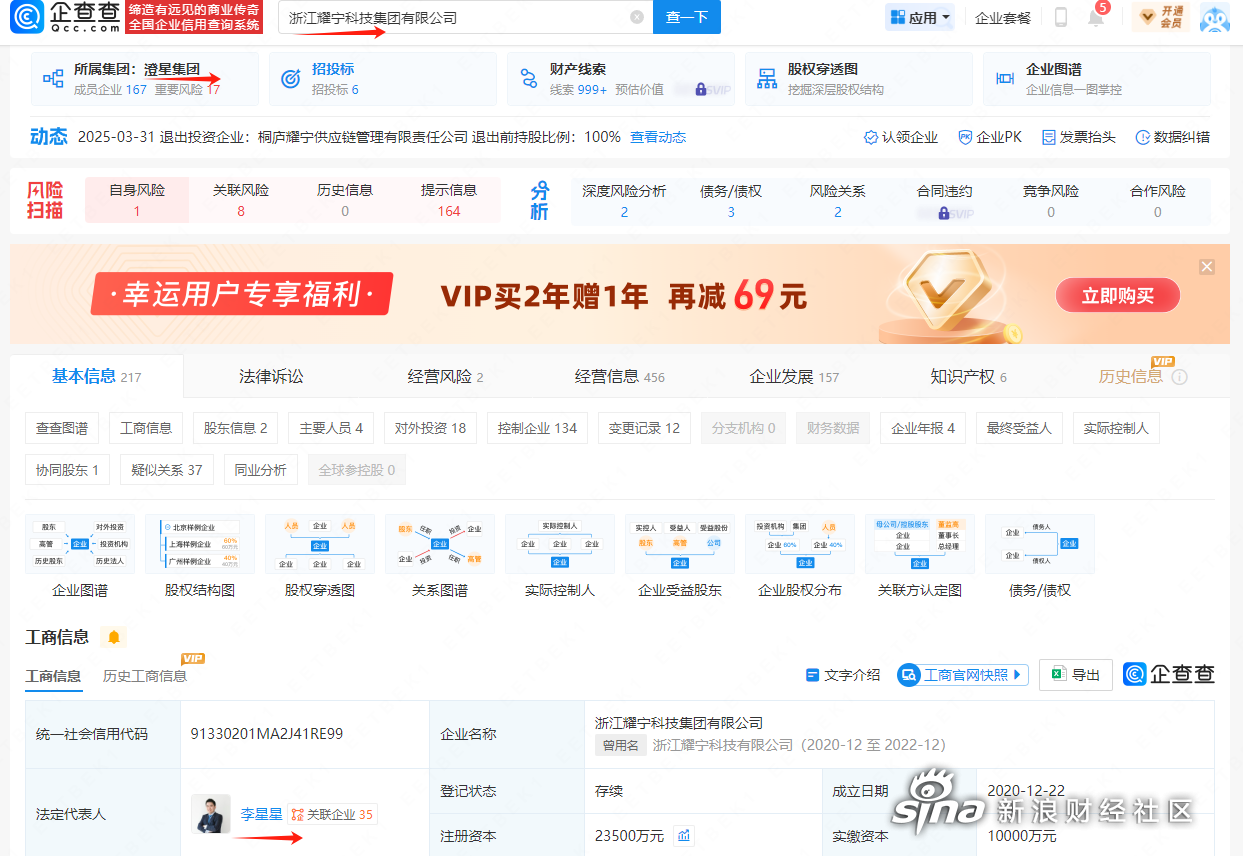Open the locked 合同违约 item
1243x856 pixels.
[x=944, y=200]
